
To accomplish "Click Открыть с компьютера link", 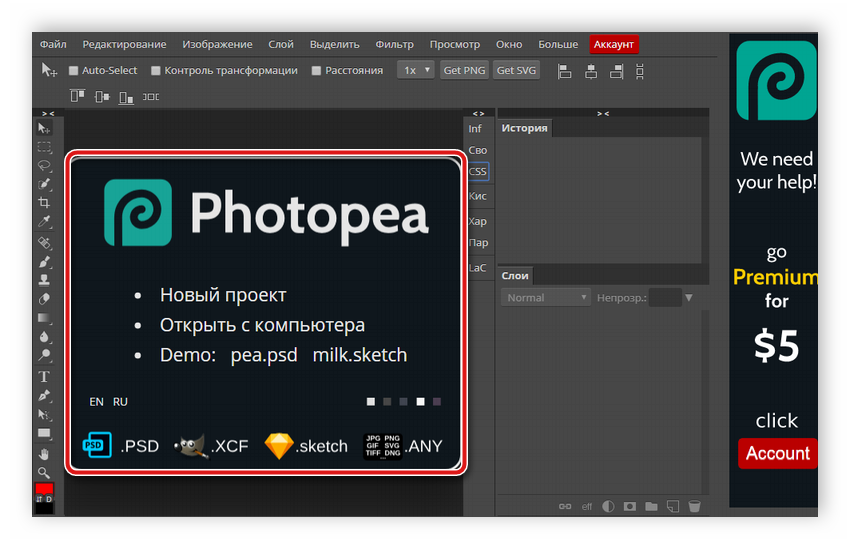I will pyautogui.click(x=262, y=325).
